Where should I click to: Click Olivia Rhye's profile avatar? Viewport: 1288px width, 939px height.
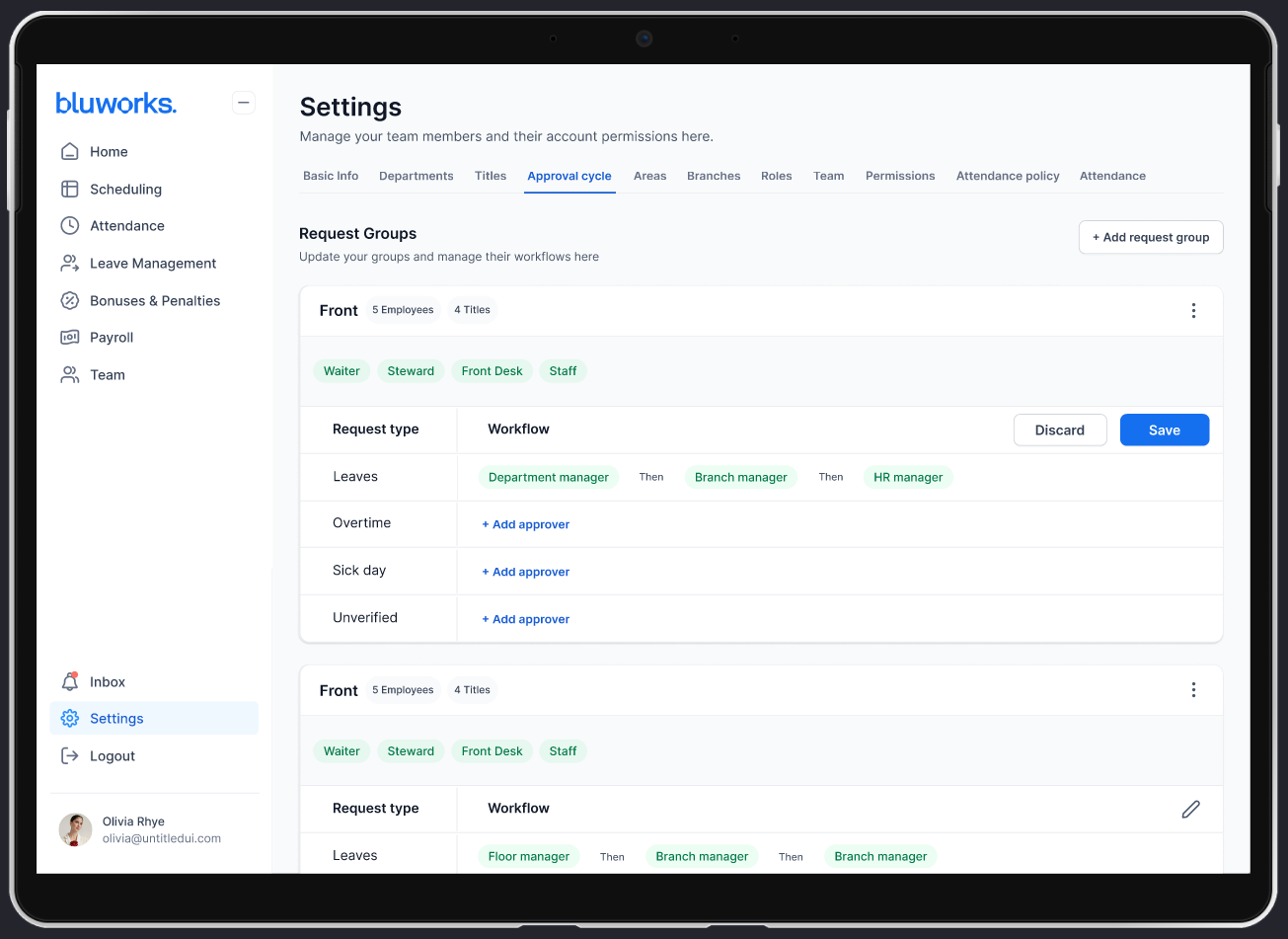pos(76,830)
